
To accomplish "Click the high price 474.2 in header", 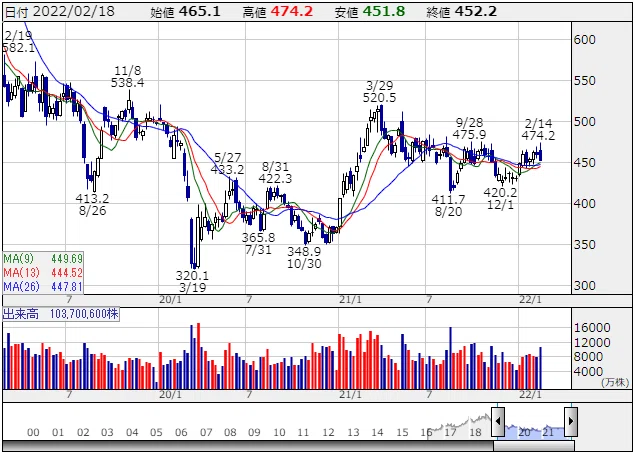I will pyautogui.click(x=292, y=11).
